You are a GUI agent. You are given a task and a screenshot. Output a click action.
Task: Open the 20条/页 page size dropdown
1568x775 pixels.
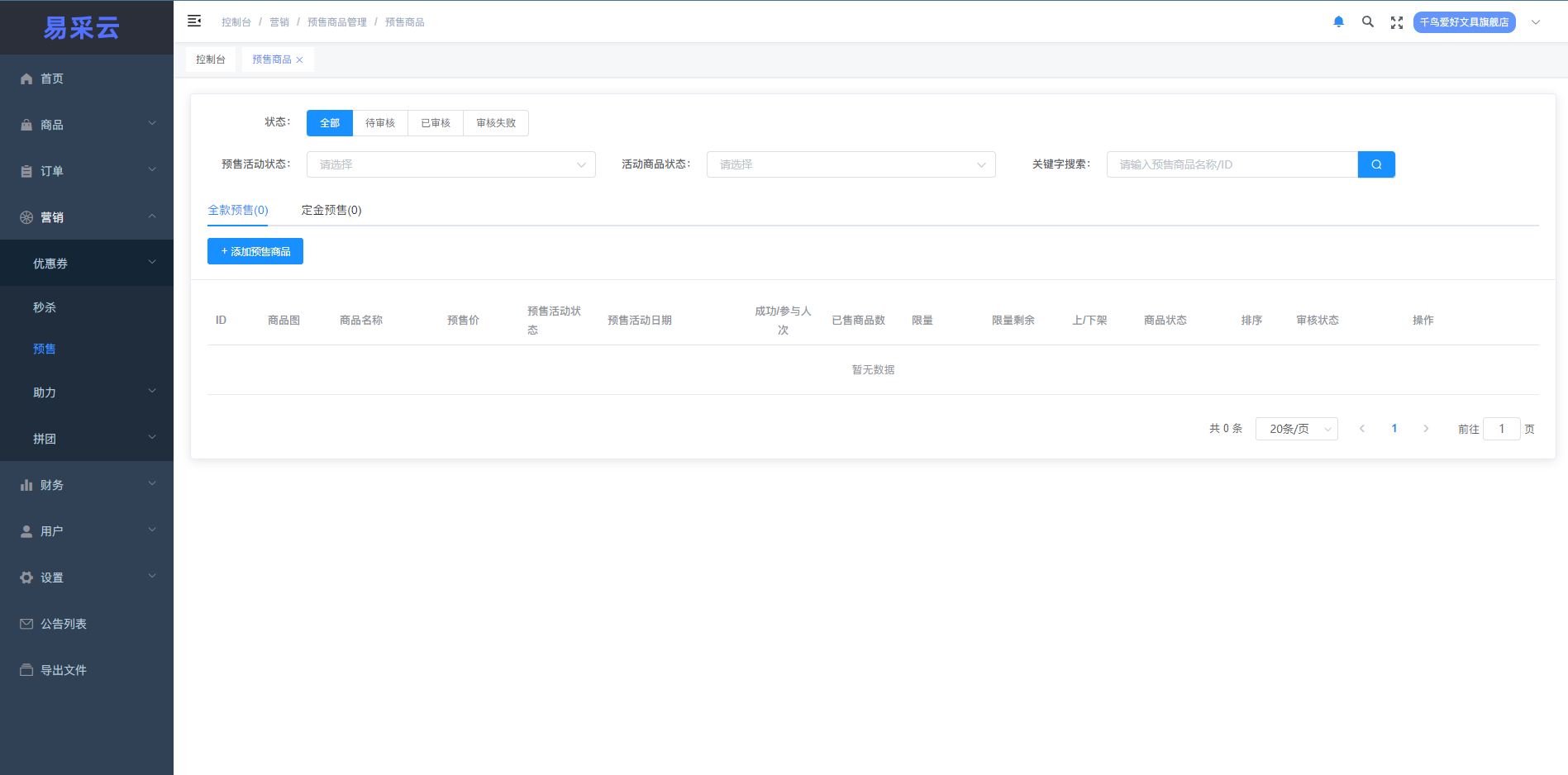tap(1296, 428)
